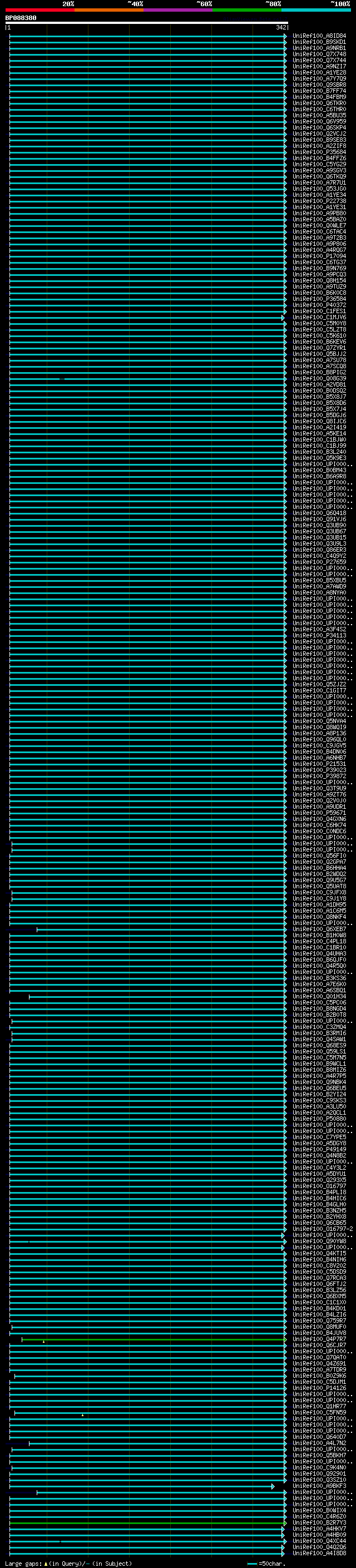This screenshot has height=1568, width=356.
Task: Select the UniRef100_P27659 label
Action: click(319, 562)
